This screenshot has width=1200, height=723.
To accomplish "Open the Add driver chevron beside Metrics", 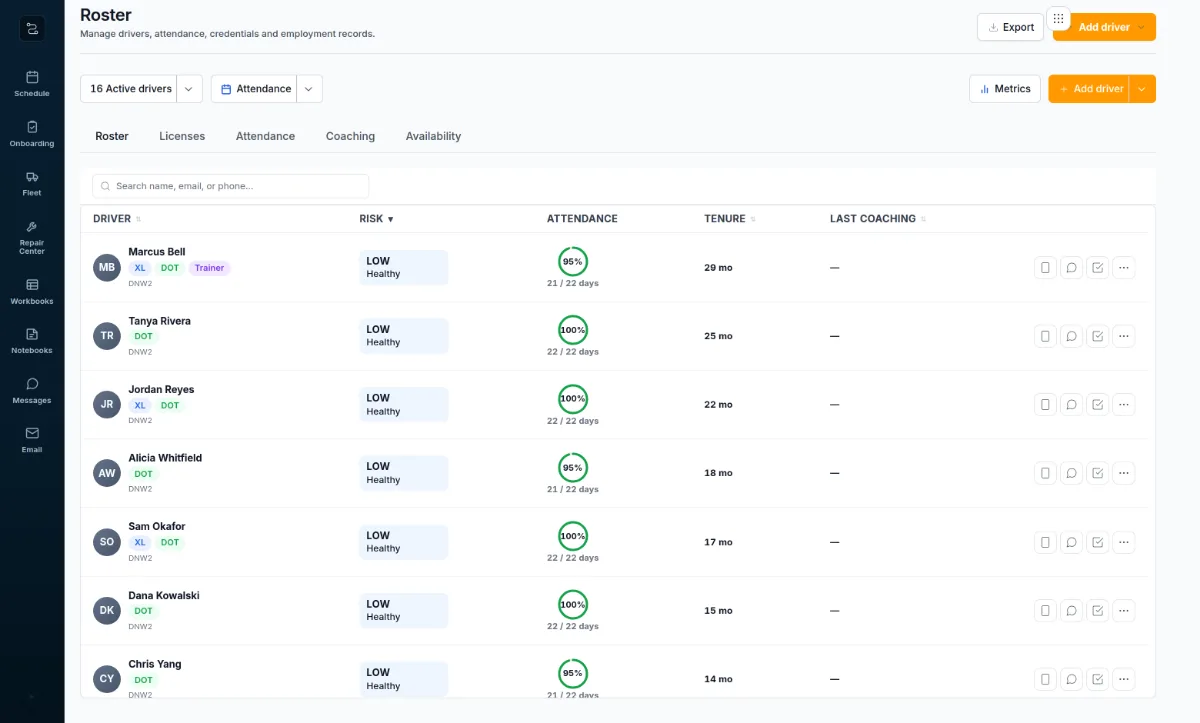I will (1142, 89).
